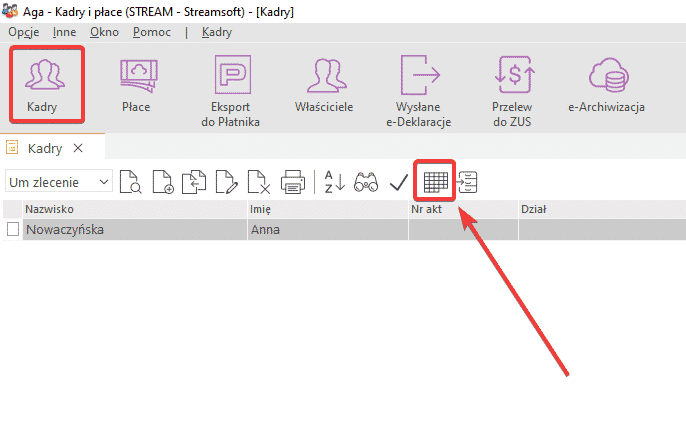Click the delete record icon
This screenshot has width=686, height=435.
(x=259, y=182)
